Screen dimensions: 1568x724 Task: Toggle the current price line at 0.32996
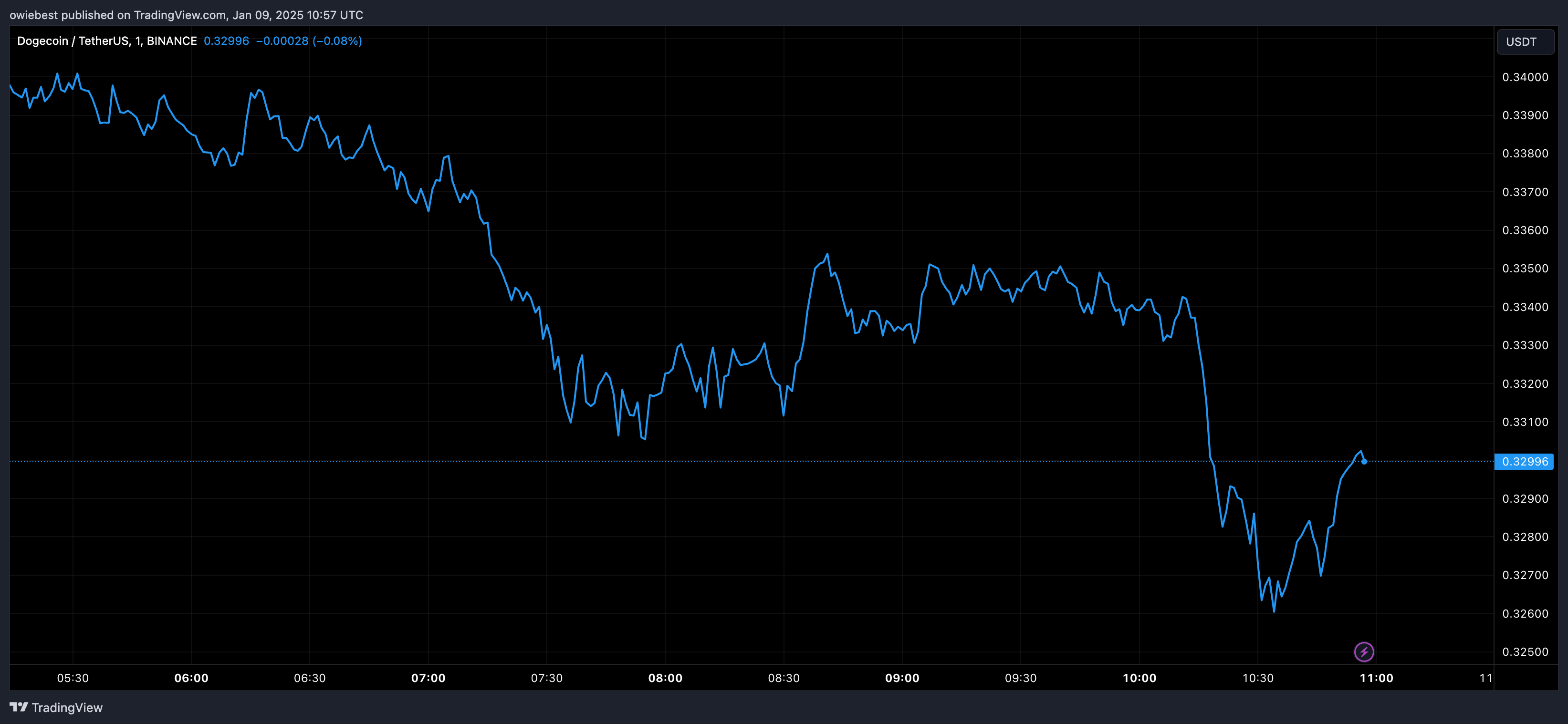pyautogui.click(x=731, y=462)
